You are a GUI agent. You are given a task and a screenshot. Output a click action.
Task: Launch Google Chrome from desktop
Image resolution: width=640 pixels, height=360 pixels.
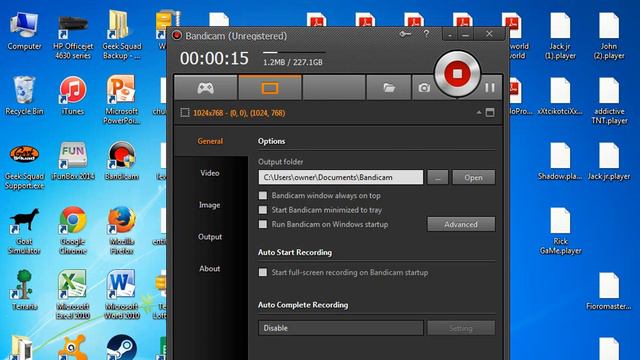pyautogui.click(x=73, y=231)
